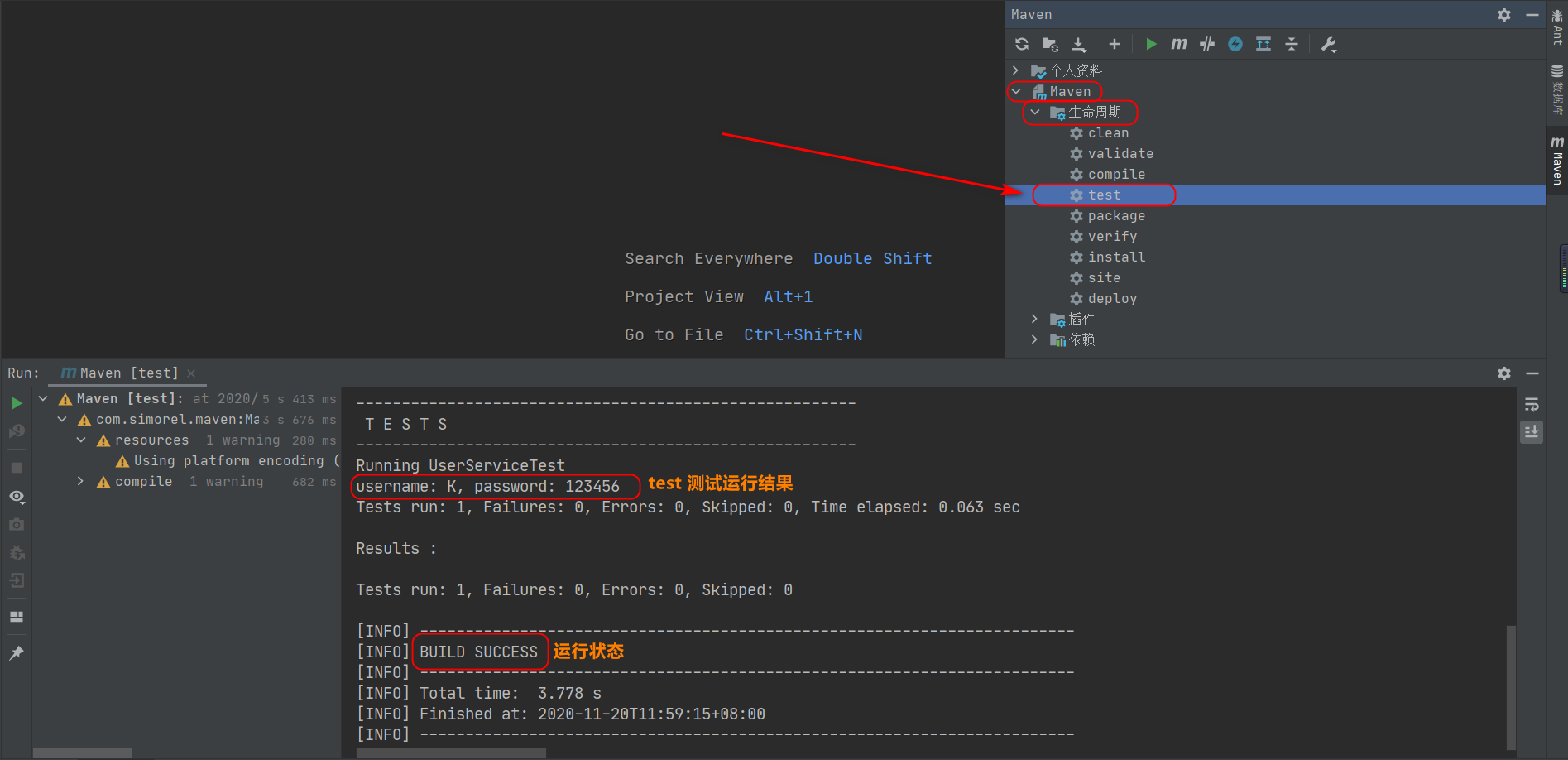Reload all Maven projects

[x=1022, y=44]
